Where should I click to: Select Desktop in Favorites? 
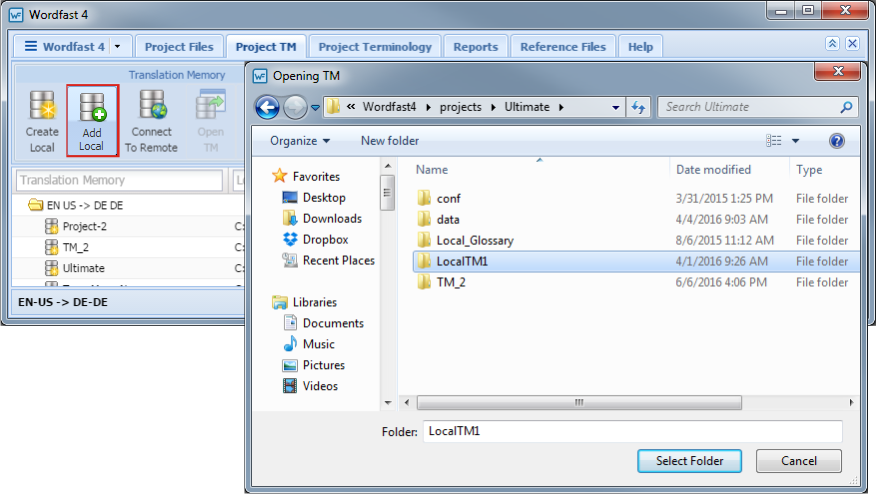pos(324,197)
